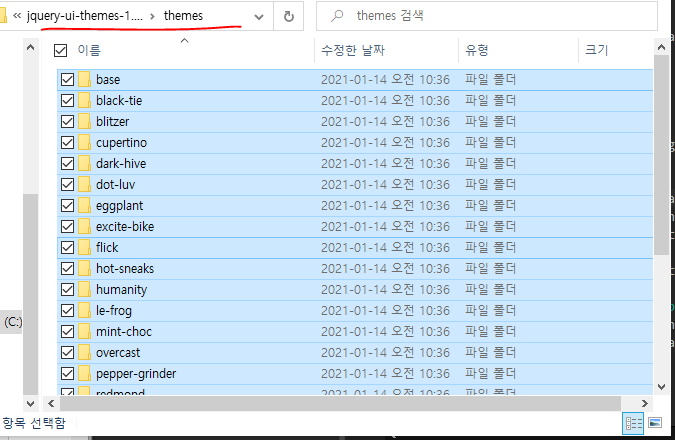The width and height of the screenshot is (675, 440).
Task: Sort by the 유형 column header
Action: (477, 50)
